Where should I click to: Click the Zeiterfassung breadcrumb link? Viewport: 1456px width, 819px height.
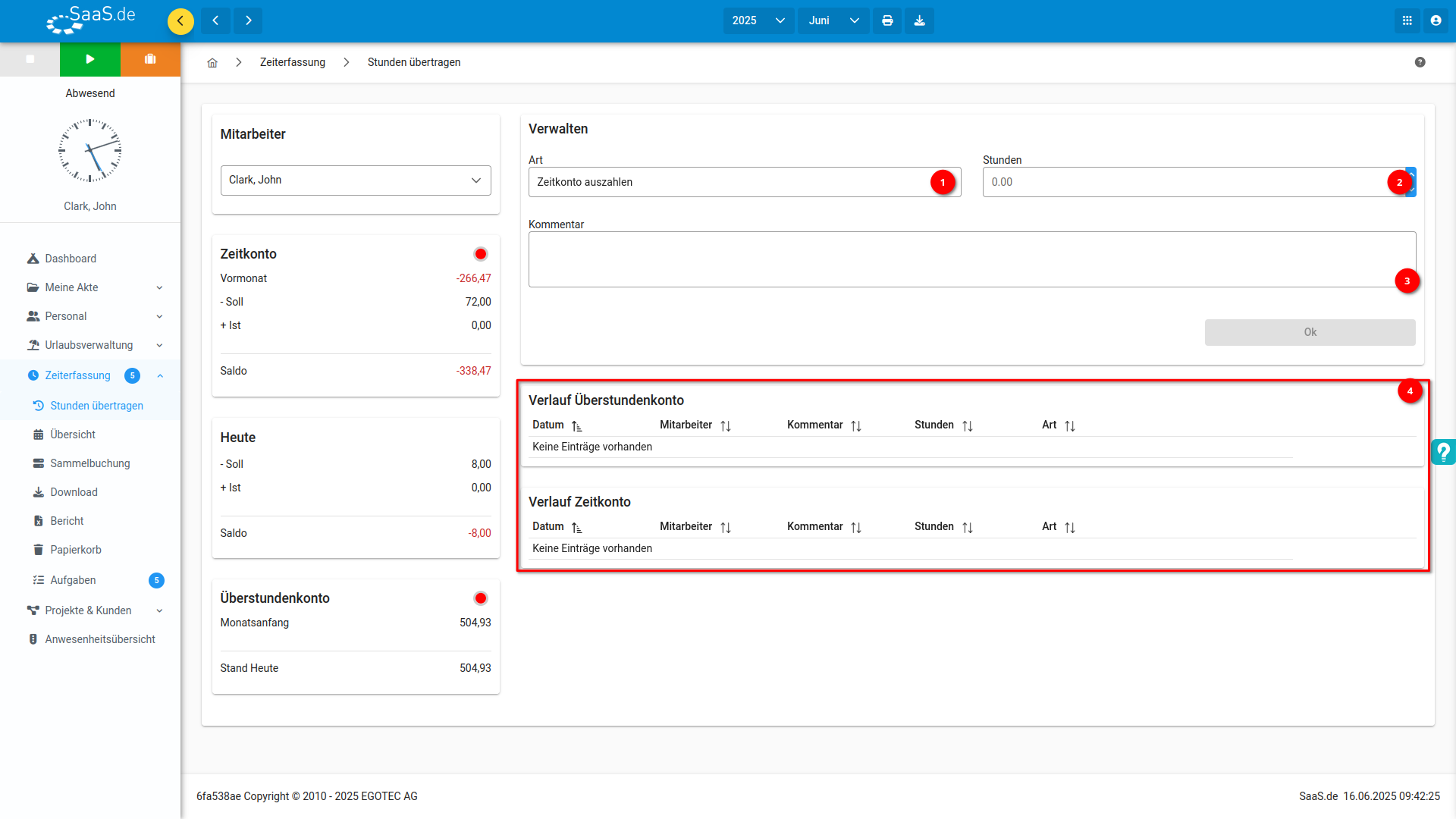[293, 62]
